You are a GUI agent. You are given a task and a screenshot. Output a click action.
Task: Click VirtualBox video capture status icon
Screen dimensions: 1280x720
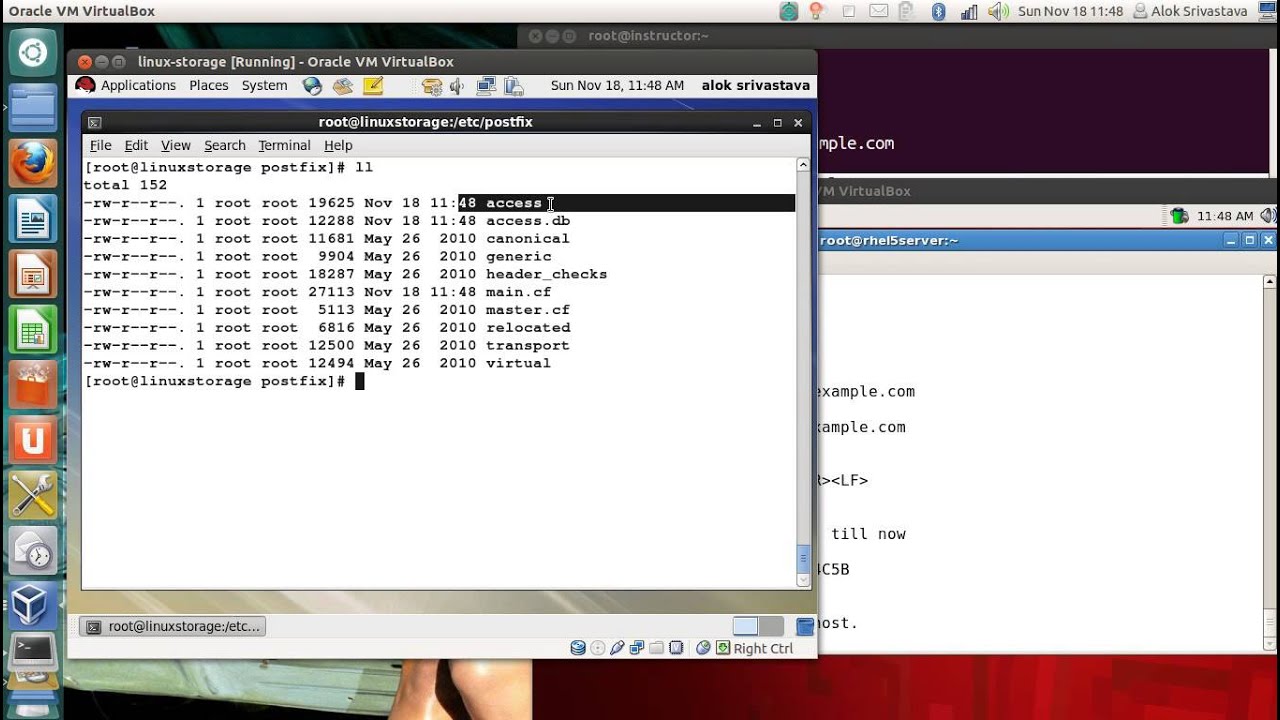pos(676,648)
